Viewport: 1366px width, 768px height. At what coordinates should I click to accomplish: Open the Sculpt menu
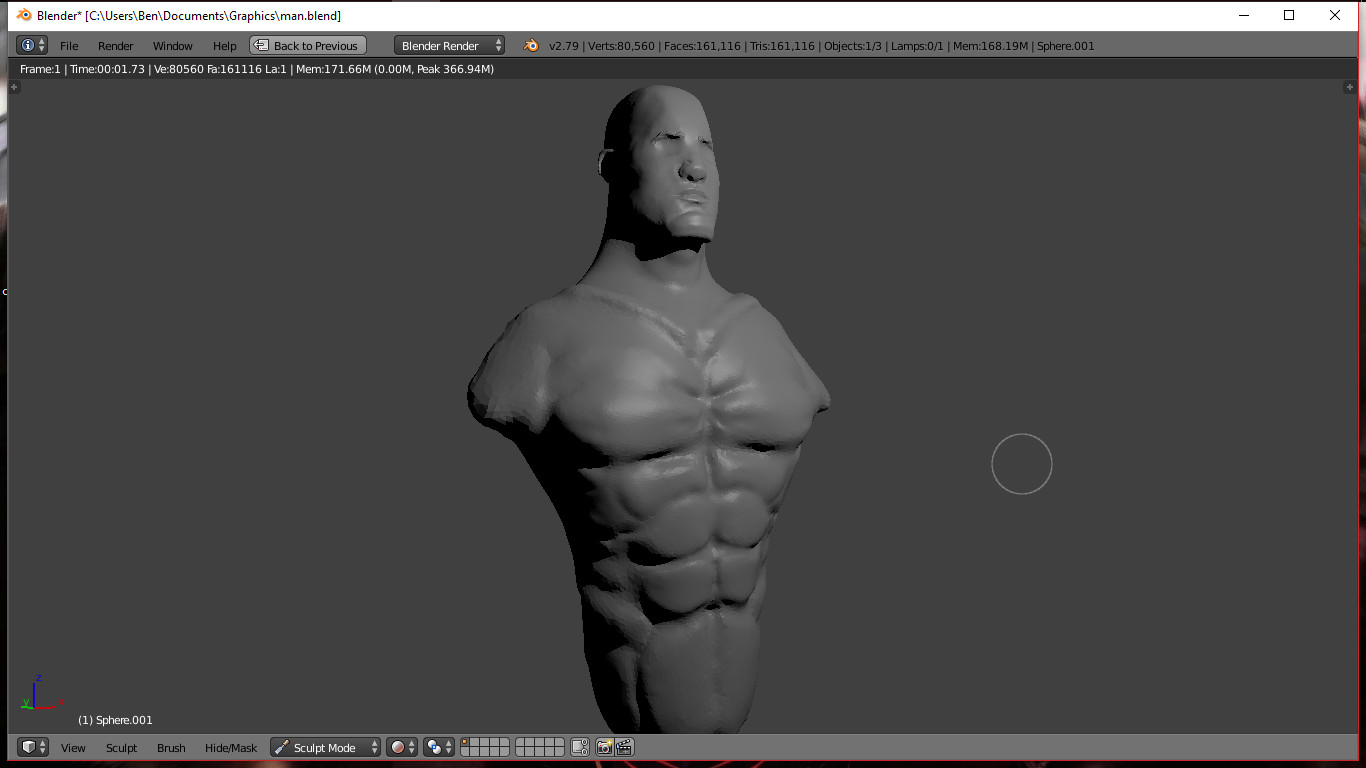[x=122, y=748]
